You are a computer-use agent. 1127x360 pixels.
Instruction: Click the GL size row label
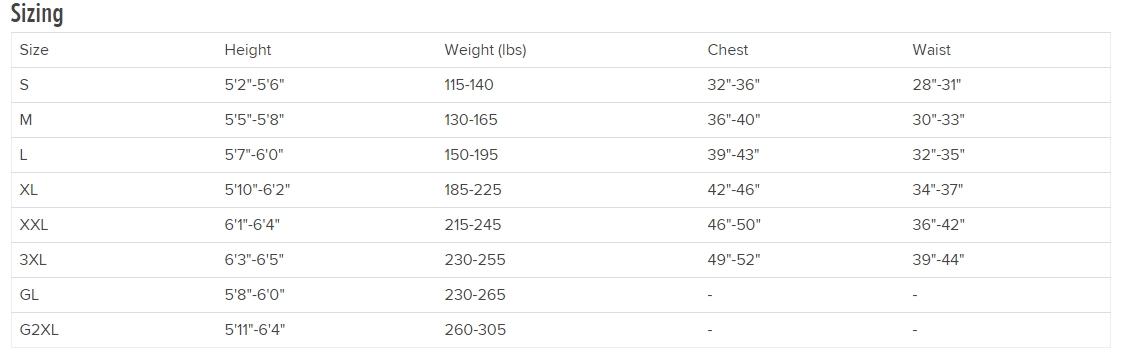pos(29,295)
